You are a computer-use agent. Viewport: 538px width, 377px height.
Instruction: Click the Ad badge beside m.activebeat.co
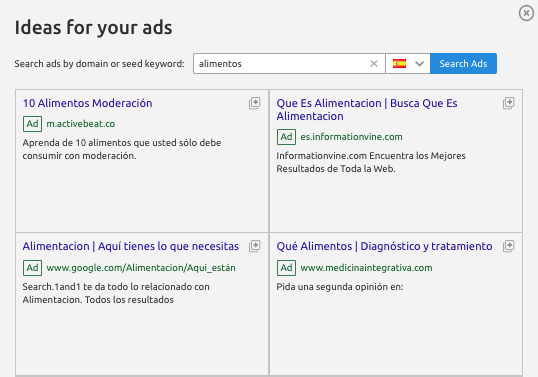[x=32, y=124]
